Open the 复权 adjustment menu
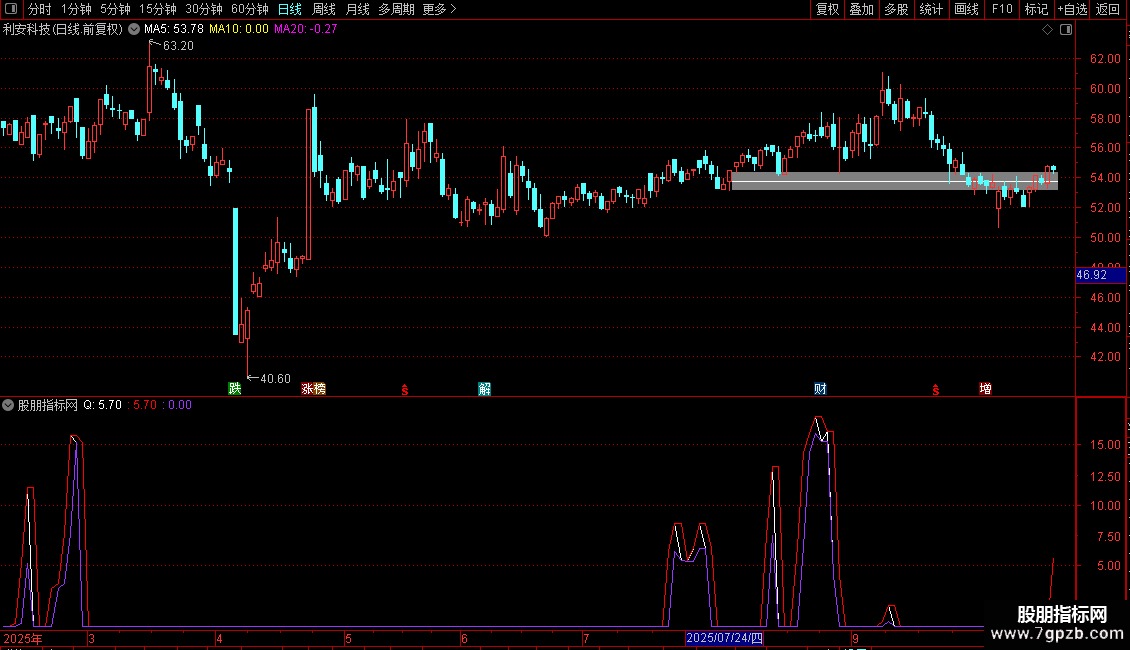The height and width of the screenshot is (650, 1130). coord(827,9)
